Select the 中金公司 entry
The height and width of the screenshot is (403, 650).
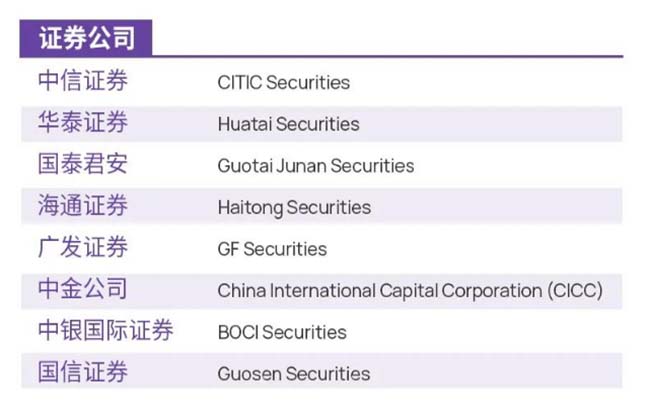(83, 289)
